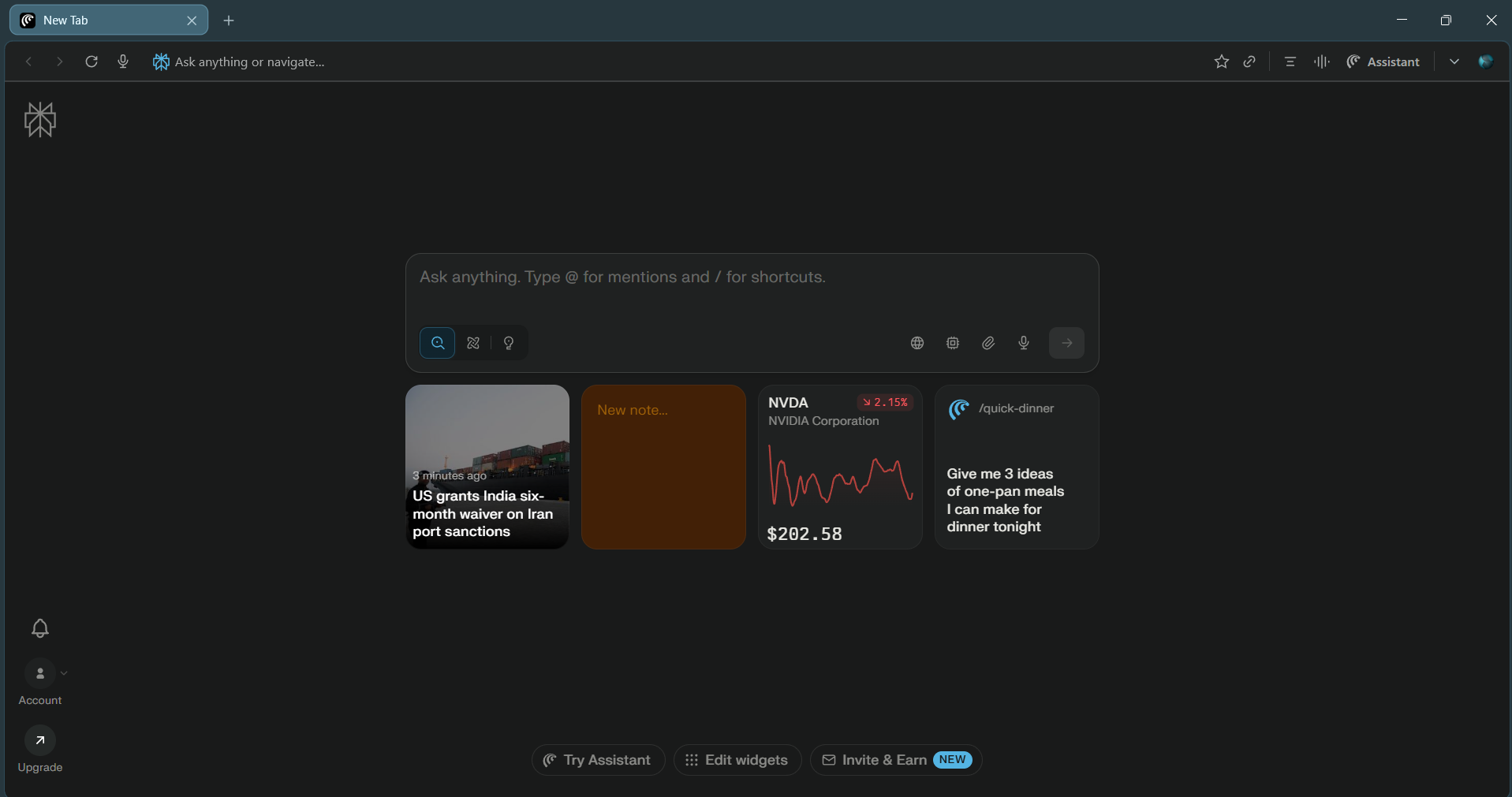Toggle search mode with the magnifier button

(x=438, y=343)
